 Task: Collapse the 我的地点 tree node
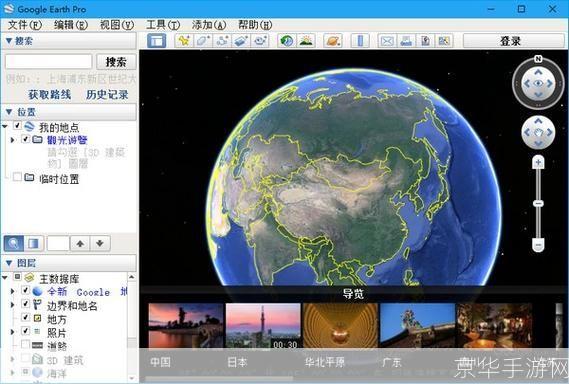tap(5, 127)
